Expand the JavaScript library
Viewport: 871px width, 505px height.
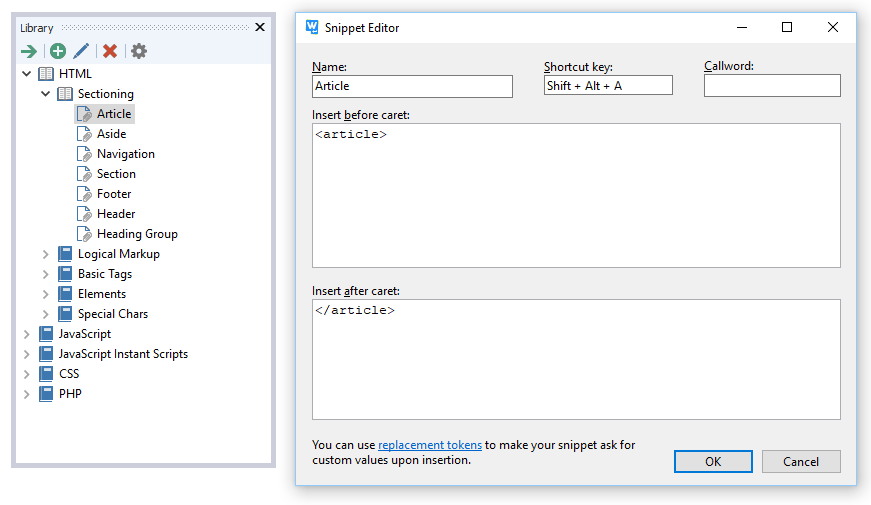point(27,334)
